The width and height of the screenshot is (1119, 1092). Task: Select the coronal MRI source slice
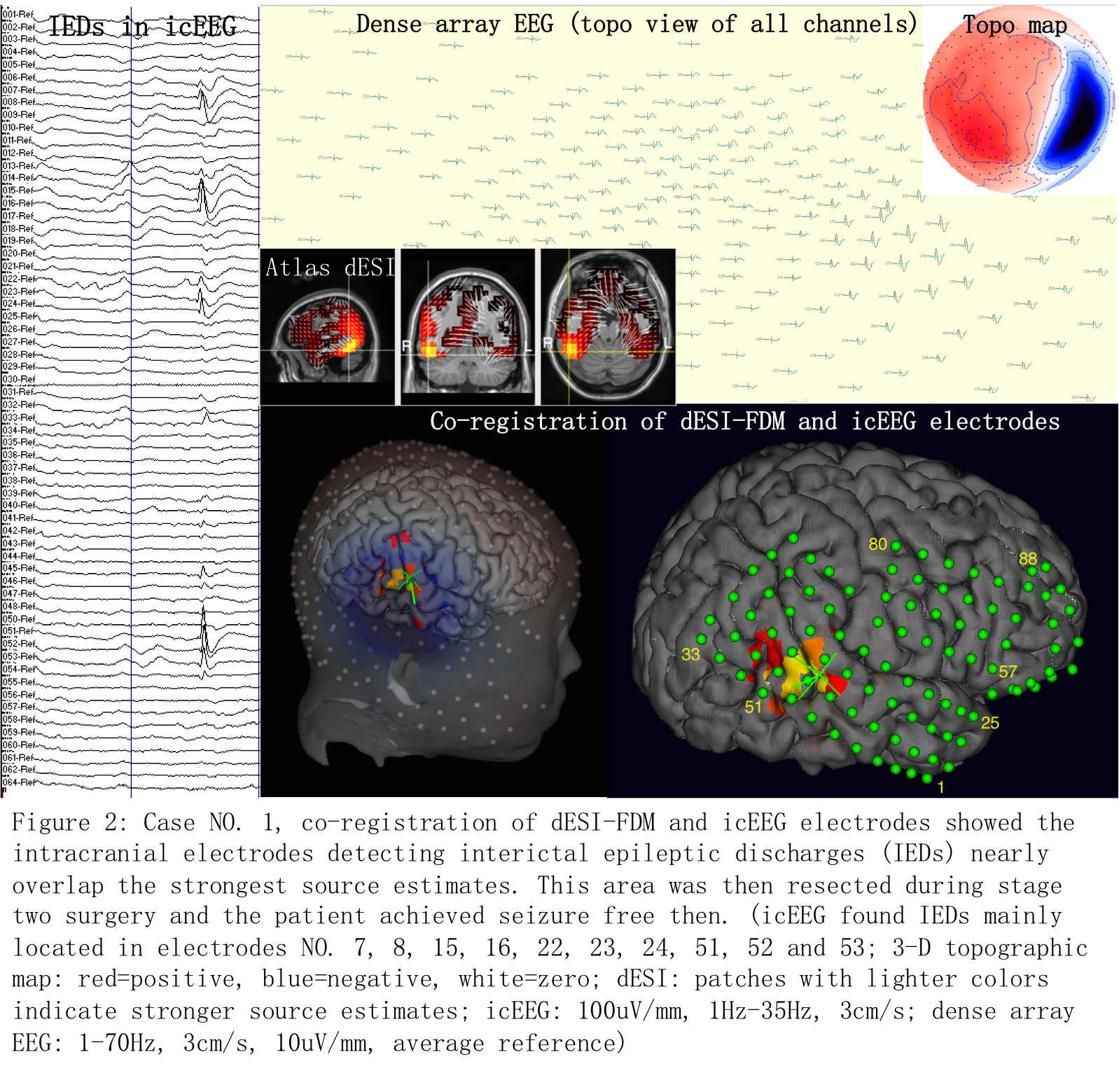467,328
